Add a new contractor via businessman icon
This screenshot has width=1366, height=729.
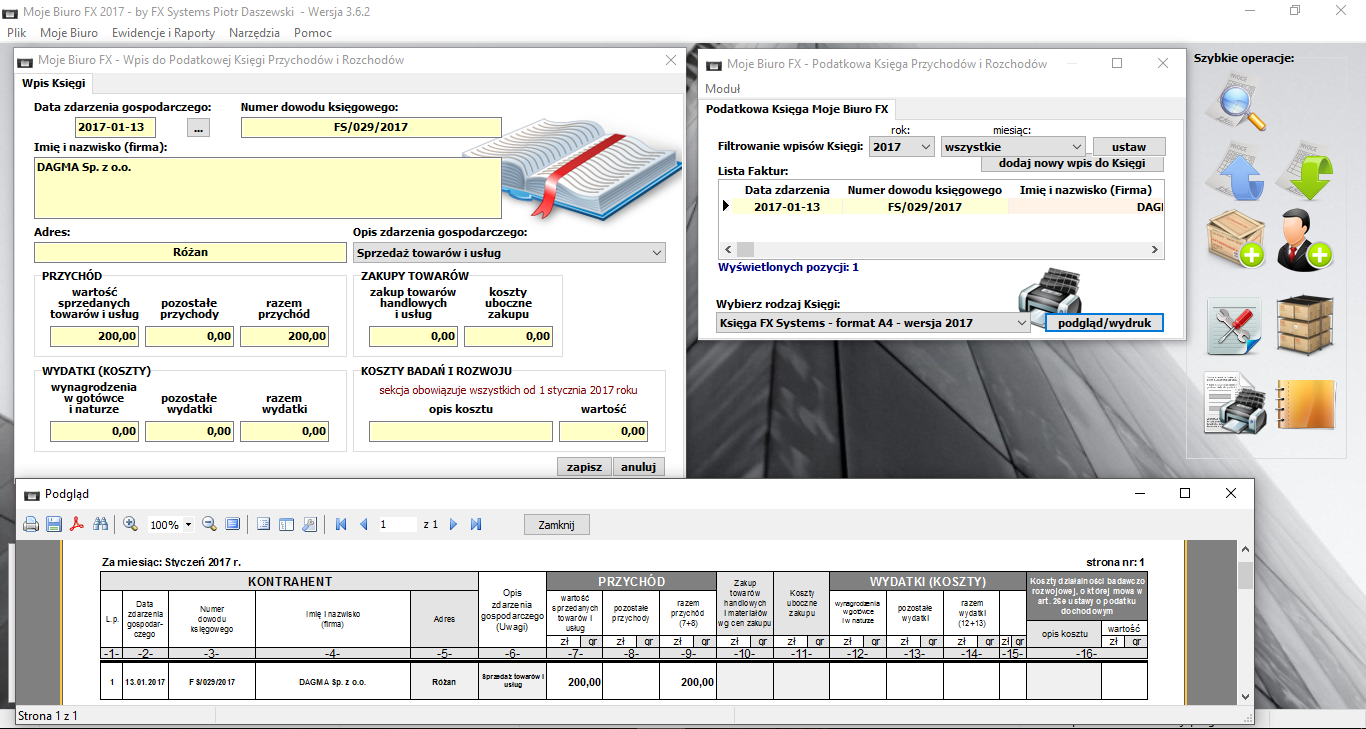[1306, 238]
